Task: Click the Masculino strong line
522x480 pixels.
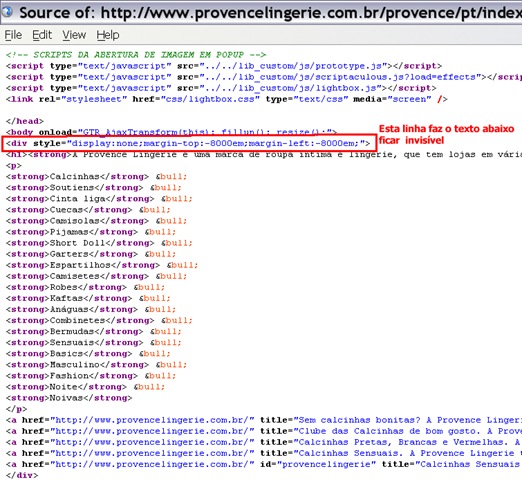Action: coord(96,364)
